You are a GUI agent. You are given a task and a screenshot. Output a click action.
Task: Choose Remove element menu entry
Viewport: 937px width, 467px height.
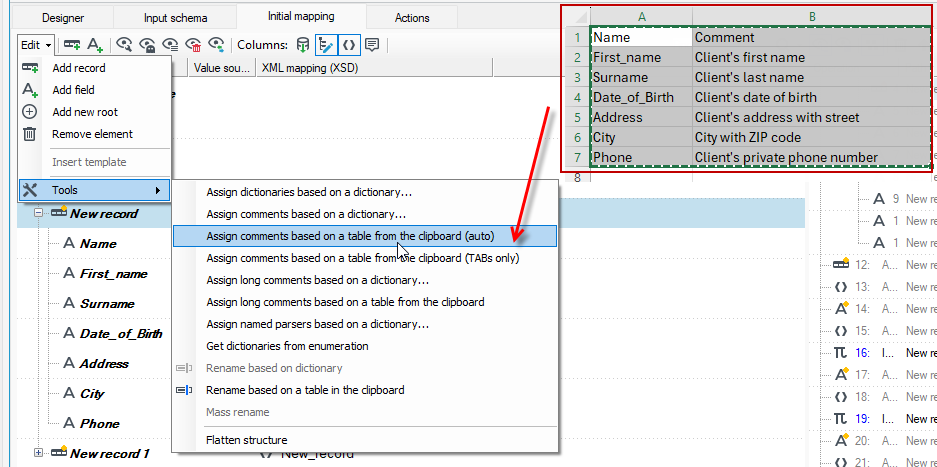[x=94, y=134]
